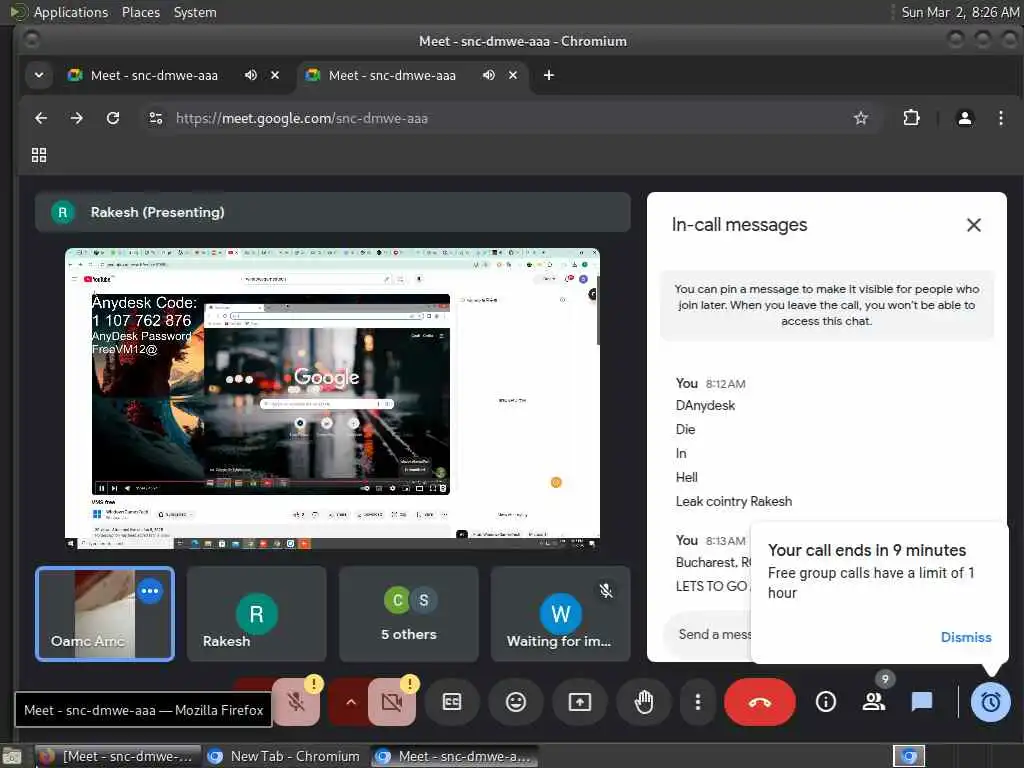Close the In-call messages panel
The width and height of the screenshot is (1024, 768).
click(974, 225)
